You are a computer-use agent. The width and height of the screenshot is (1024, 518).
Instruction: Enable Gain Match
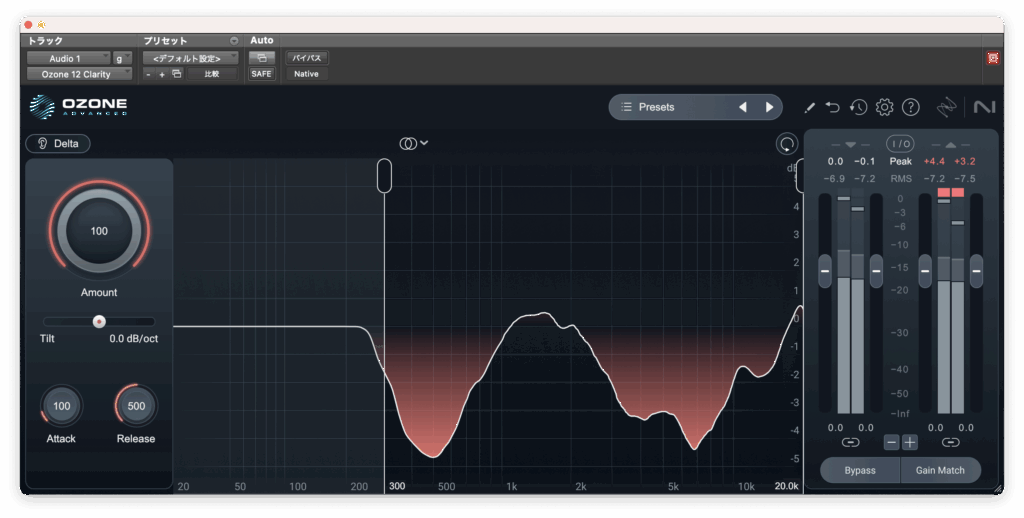pyautogui.click(x=940, y=470)
